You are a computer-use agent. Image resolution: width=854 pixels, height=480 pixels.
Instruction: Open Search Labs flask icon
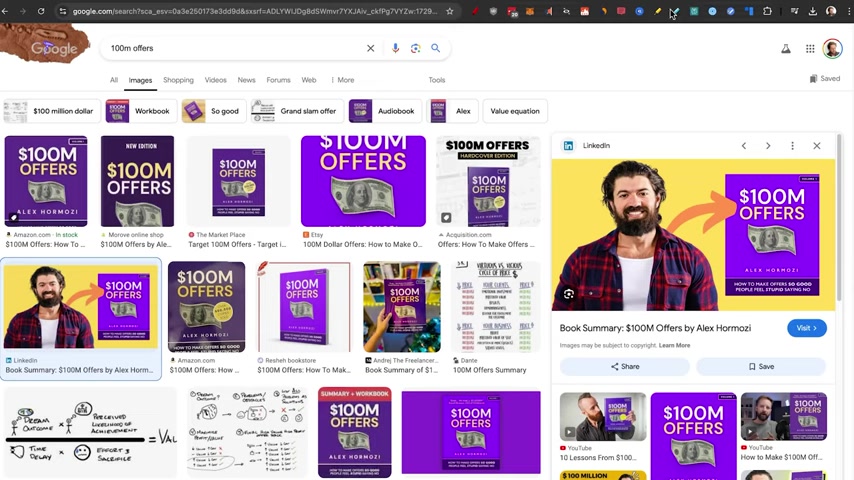tap(786, 48)
